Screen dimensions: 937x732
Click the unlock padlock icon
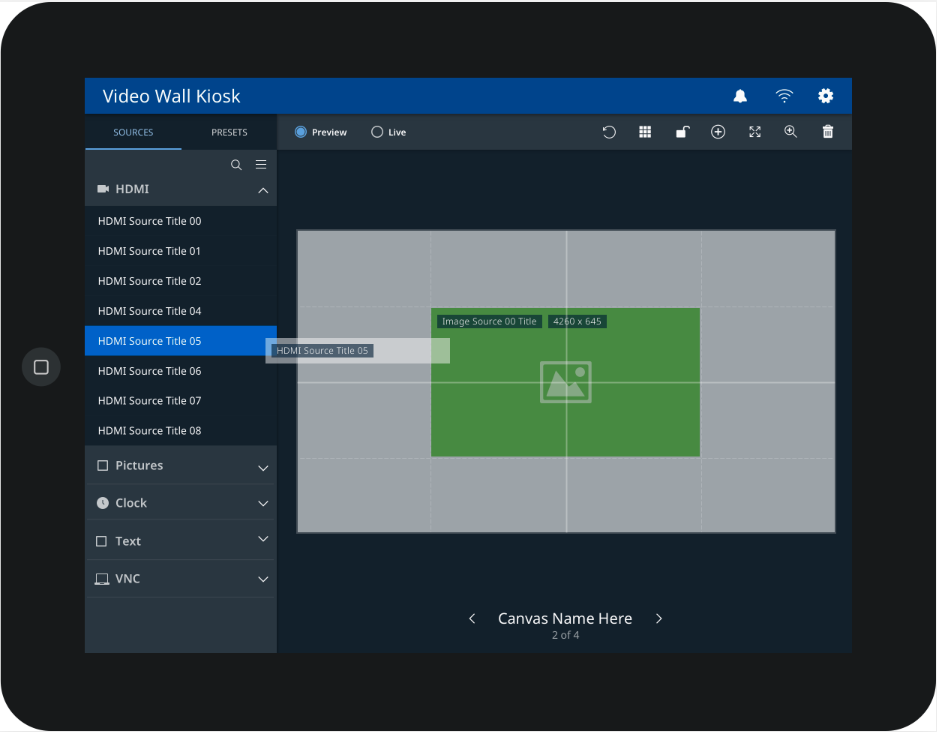click(682, 132)
